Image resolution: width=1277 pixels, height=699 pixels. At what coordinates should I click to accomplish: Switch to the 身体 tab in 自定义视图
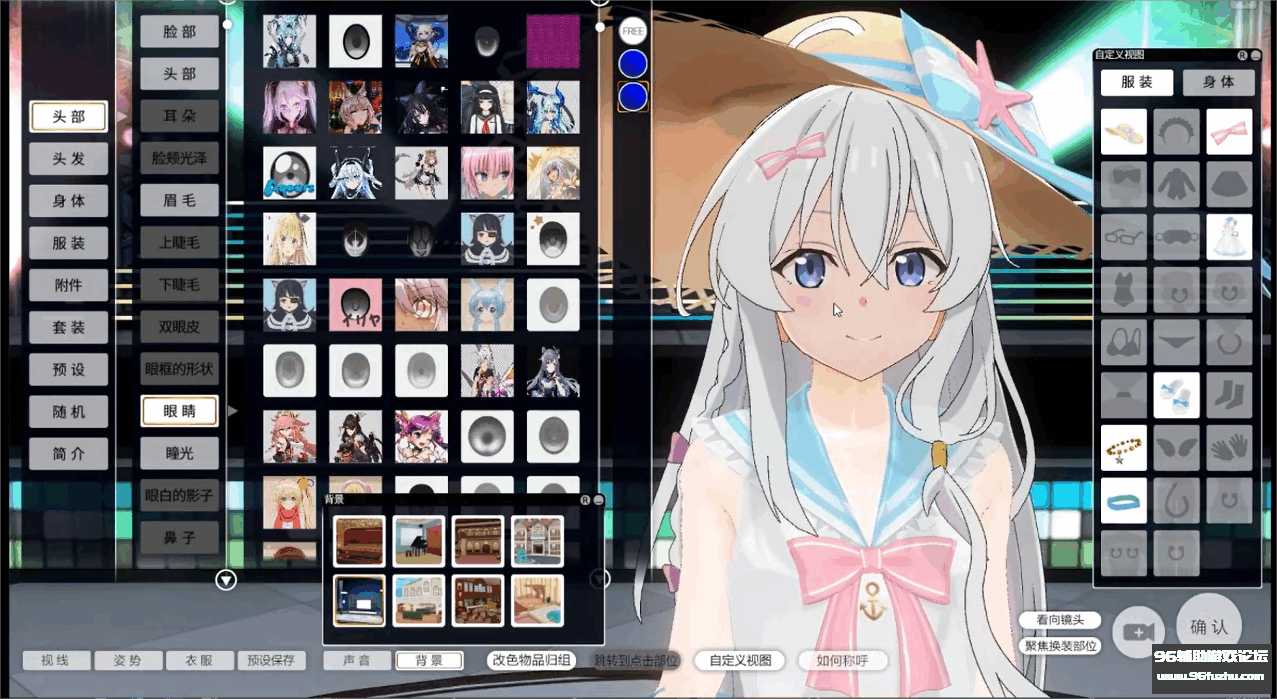(1217, 82)
